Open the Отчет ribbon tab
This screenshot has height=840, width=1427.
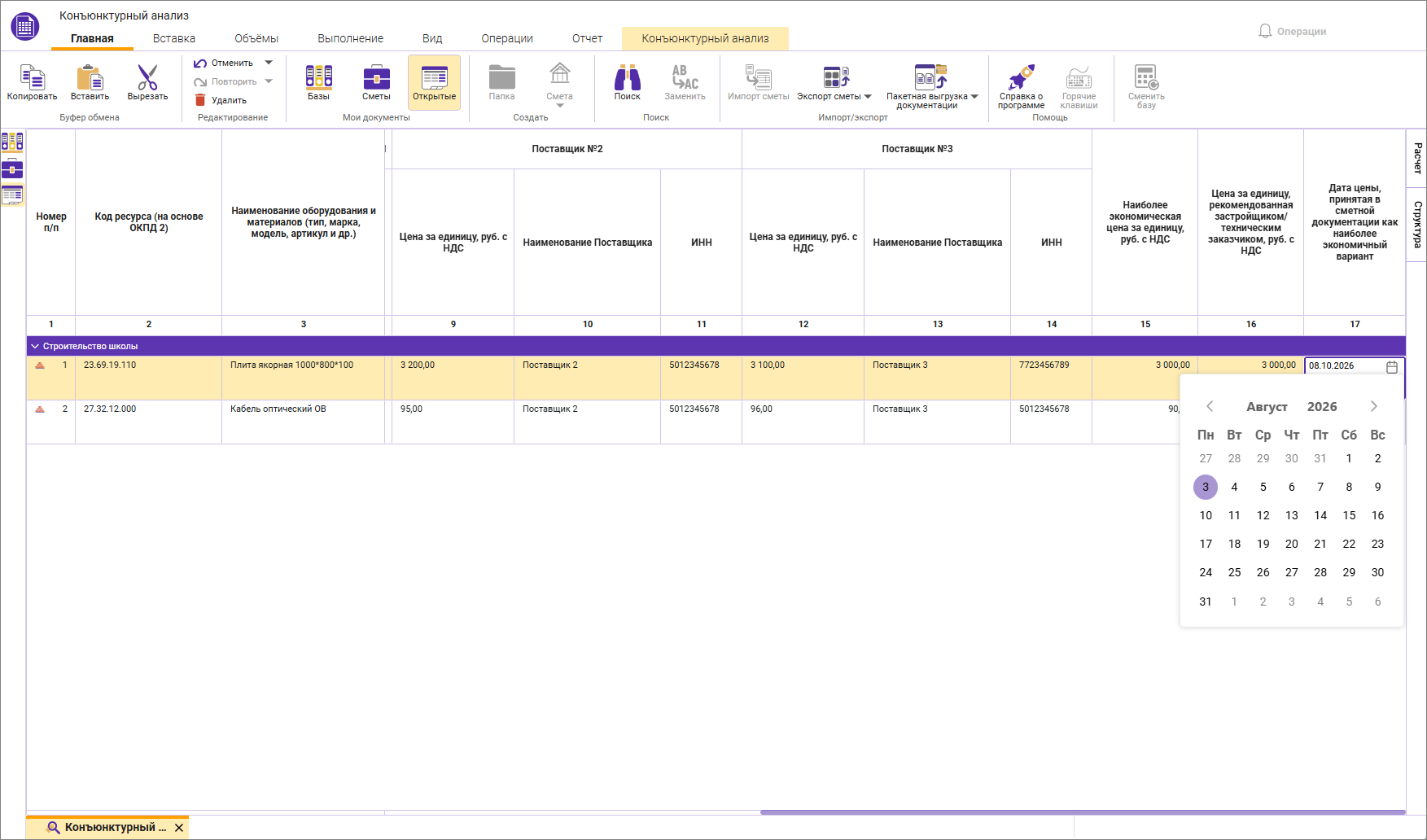pos(587,38)
